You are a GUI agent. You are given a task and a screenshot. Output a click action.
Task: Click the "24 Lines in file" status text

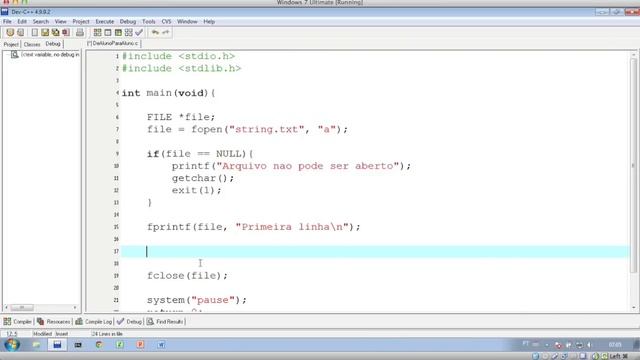(x=107, y=334)
